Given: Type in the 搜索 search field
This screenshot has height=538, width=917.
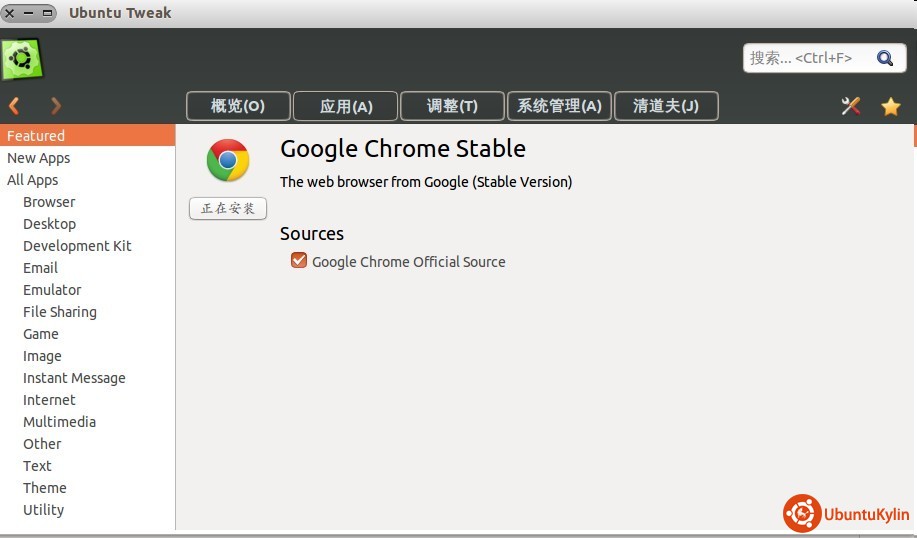Looking at the screenshot, I should (x=805, y=59).
